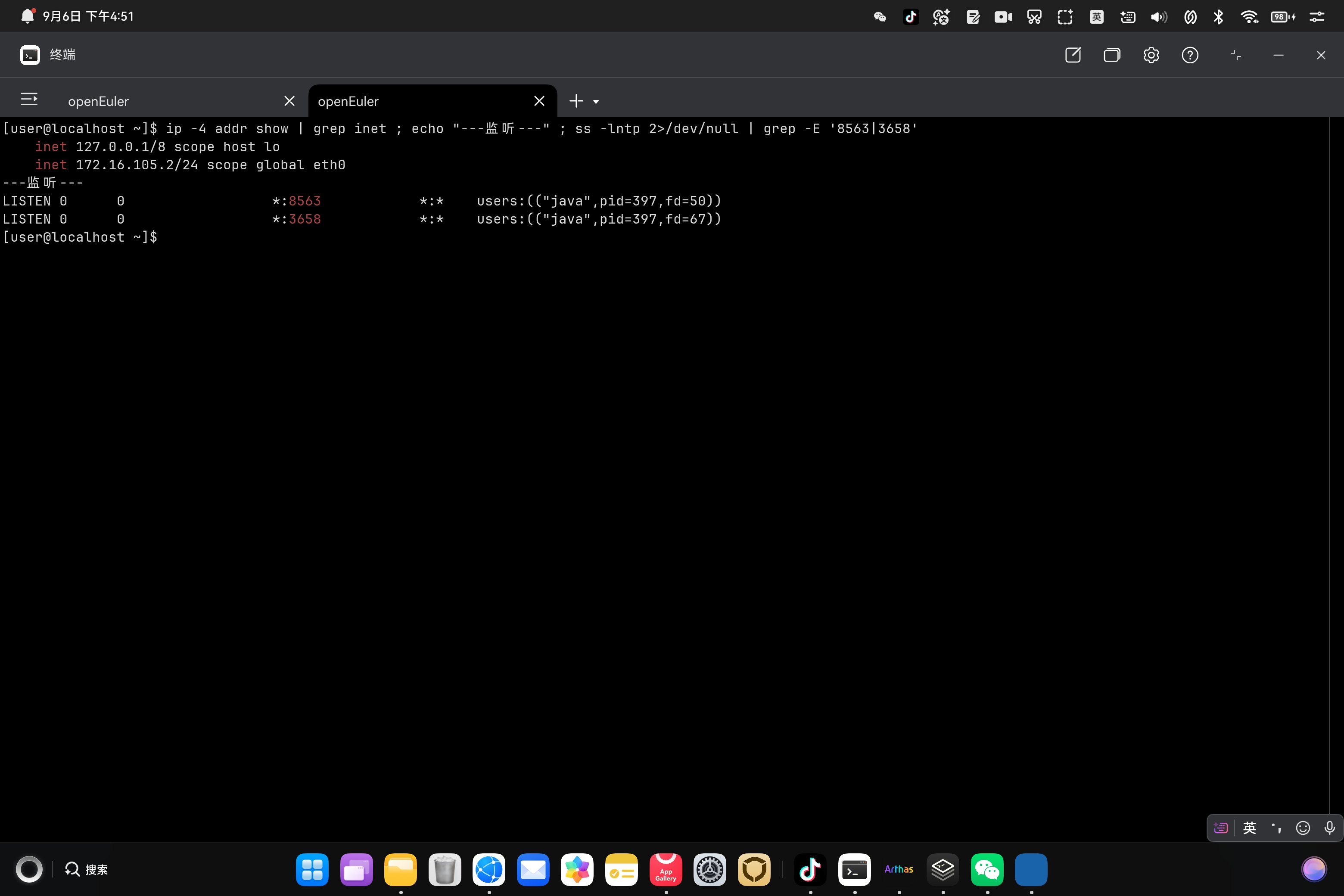
Task: Click the pid=397,fd=67 users entry
Action: pyautogui.click(x=600, y=219)
